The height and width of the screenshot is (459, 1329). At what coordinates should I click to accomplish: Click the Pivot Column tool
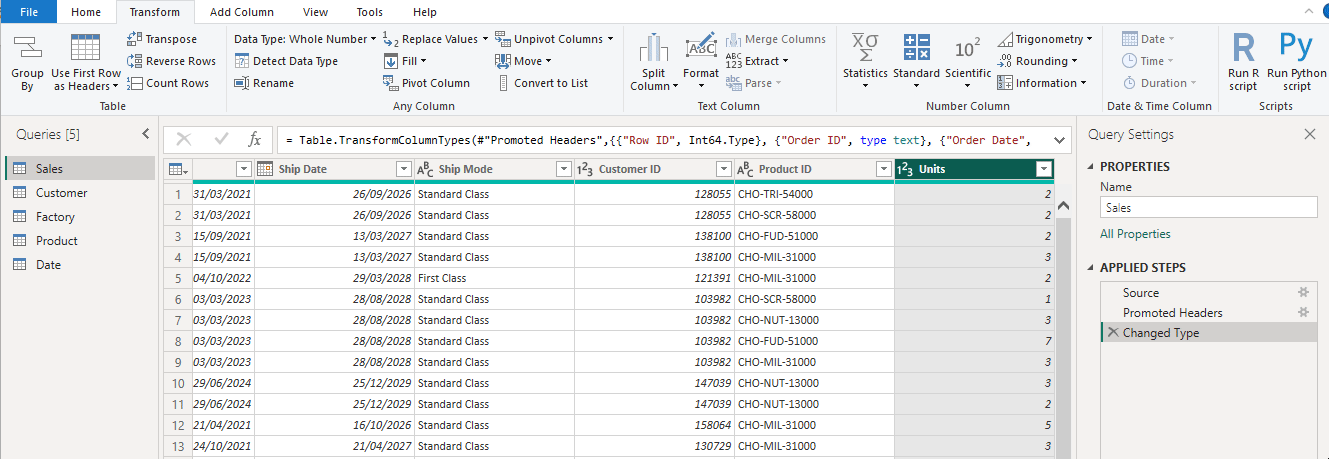tap(427, 83)
